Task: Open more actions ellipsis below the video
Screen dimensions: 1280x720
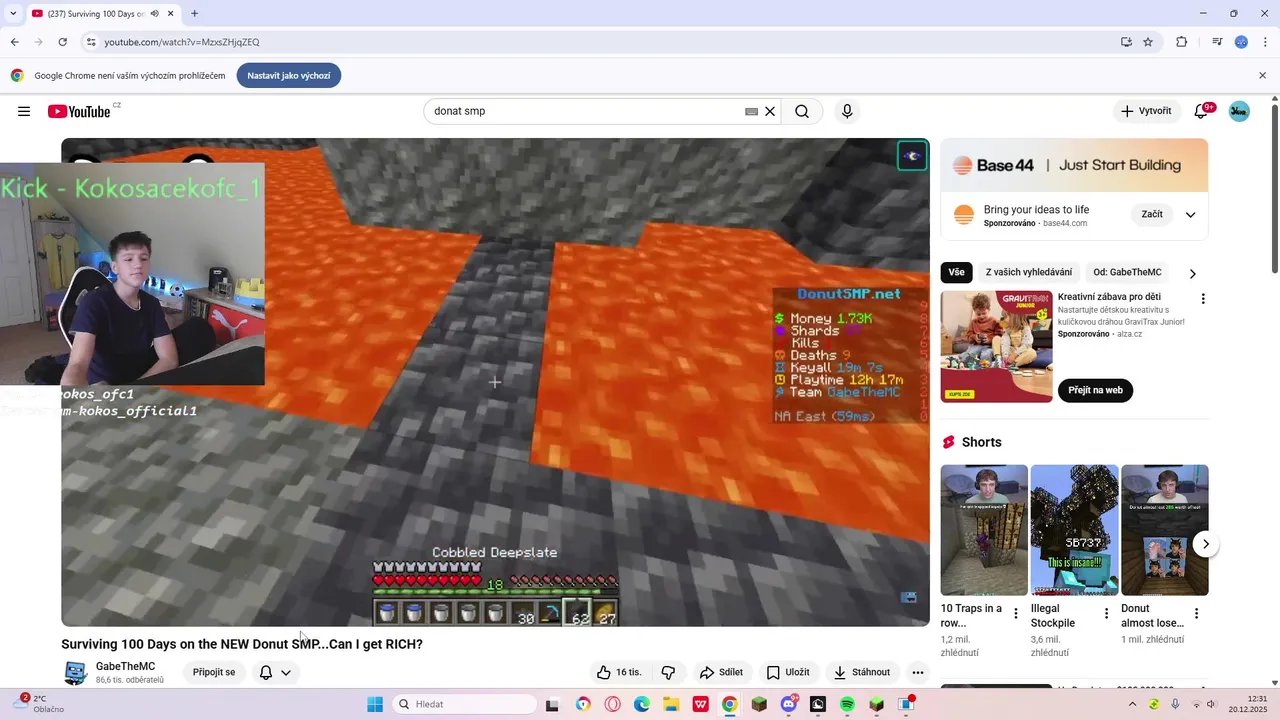Action: click(x=917, y=672)
